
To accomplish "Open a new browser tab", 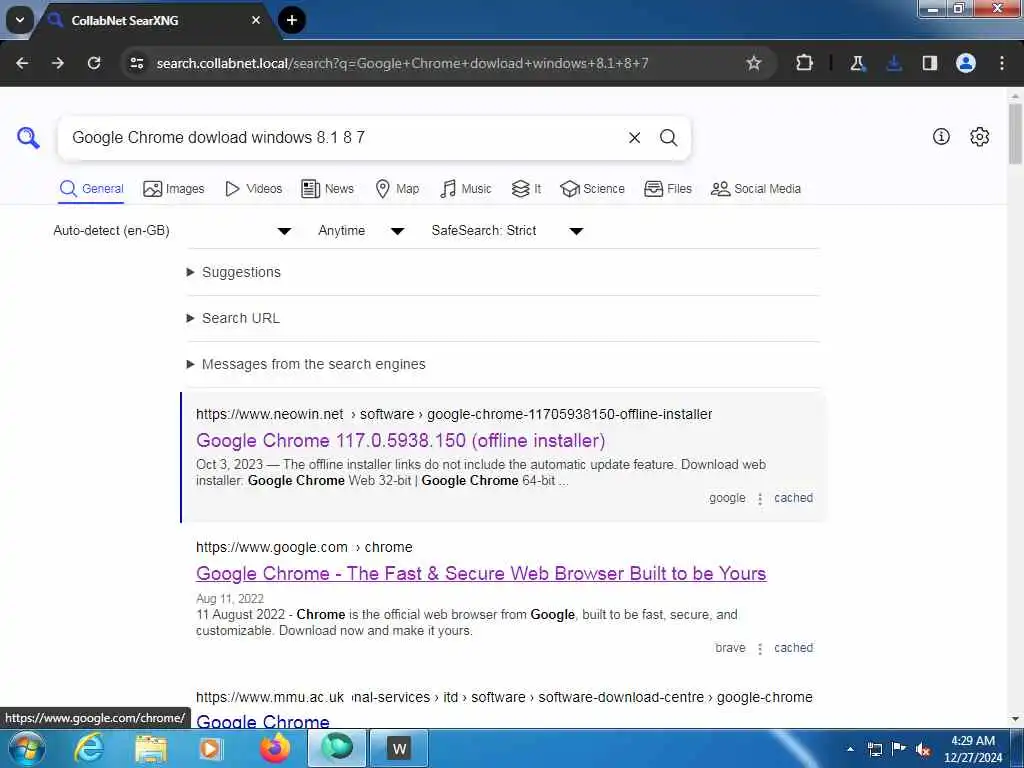I will pyautogui.click(x=292, y=20).
